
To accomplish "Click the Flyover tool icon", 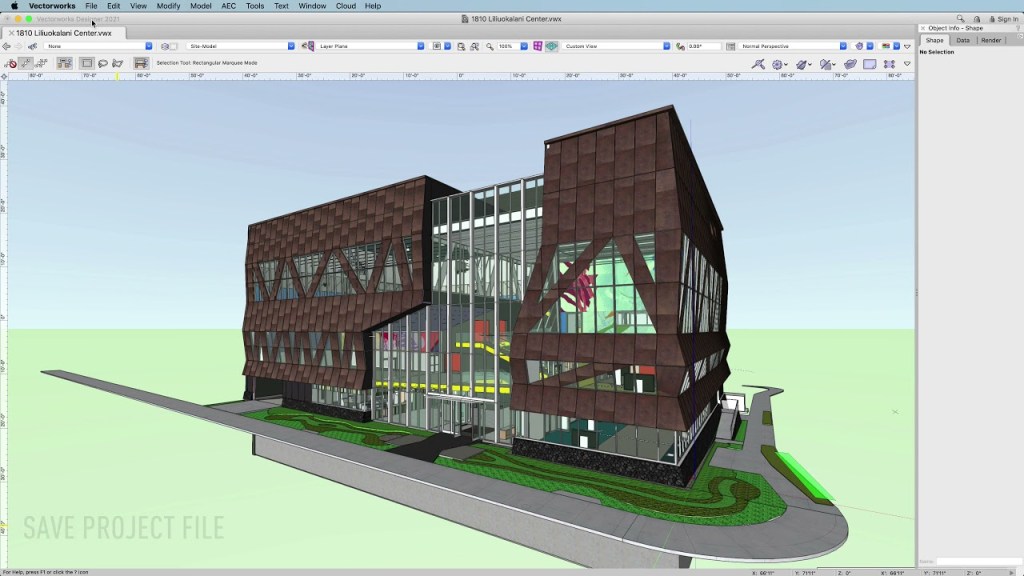I will (x=759, y=64).
